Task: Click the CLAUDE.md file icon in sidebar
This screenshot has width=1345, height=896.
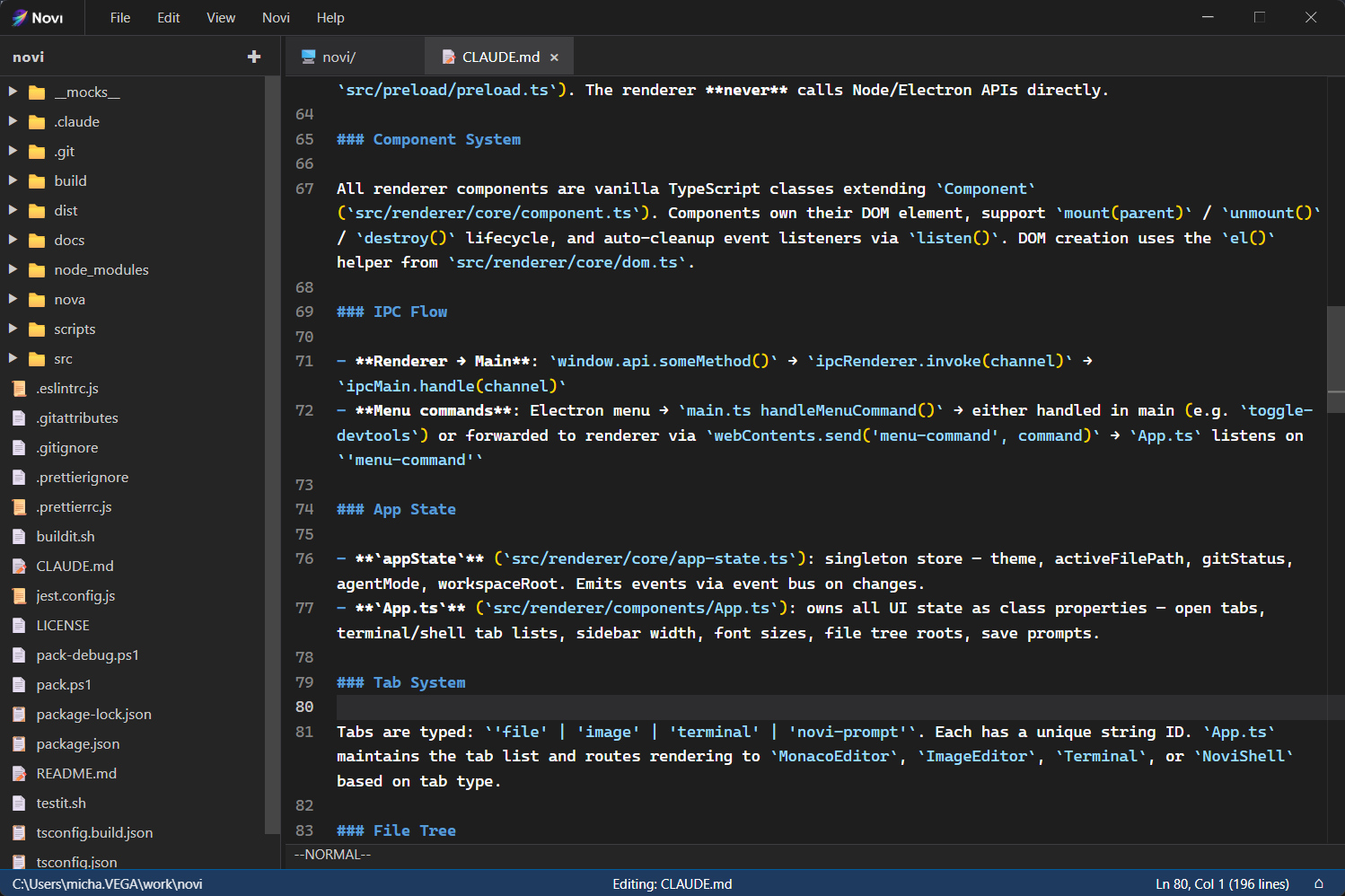Action: 19,567
